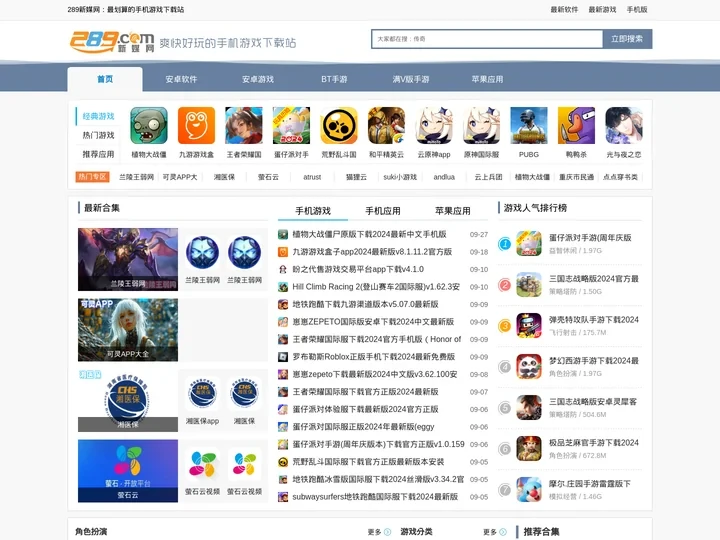Image resolution: width=720 pixels, height=540 pixels.
Task: Focus the search input field
Action: (x=487, y=39)
